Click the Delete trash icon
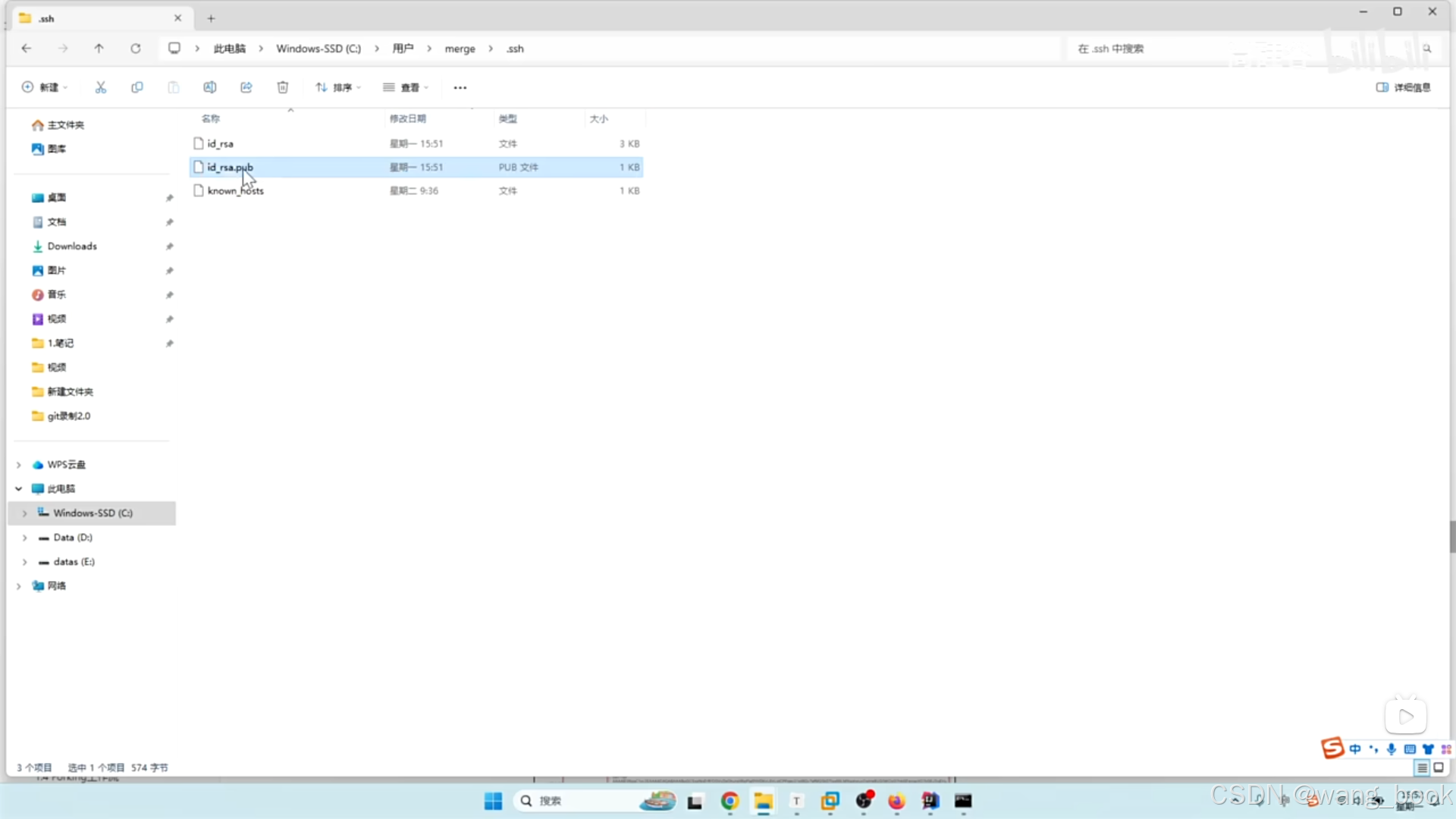 click(282, 87)
